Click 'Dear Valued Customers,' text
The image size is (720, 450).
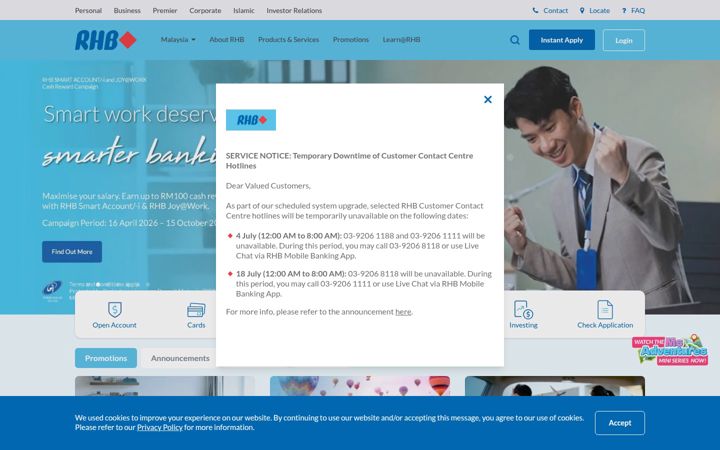point(268,186)
